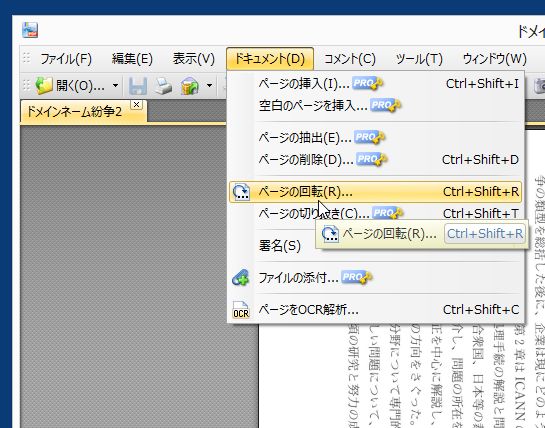Click the paperclip attach file icon
Viewport: 545px width, 428px height.
click(x=241, y=278)
